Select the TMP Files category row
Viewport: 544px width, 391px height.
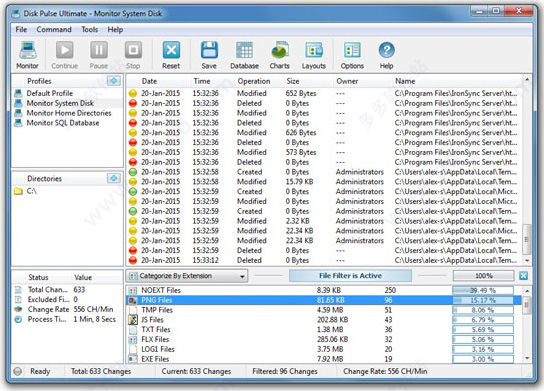coord(324,310)
